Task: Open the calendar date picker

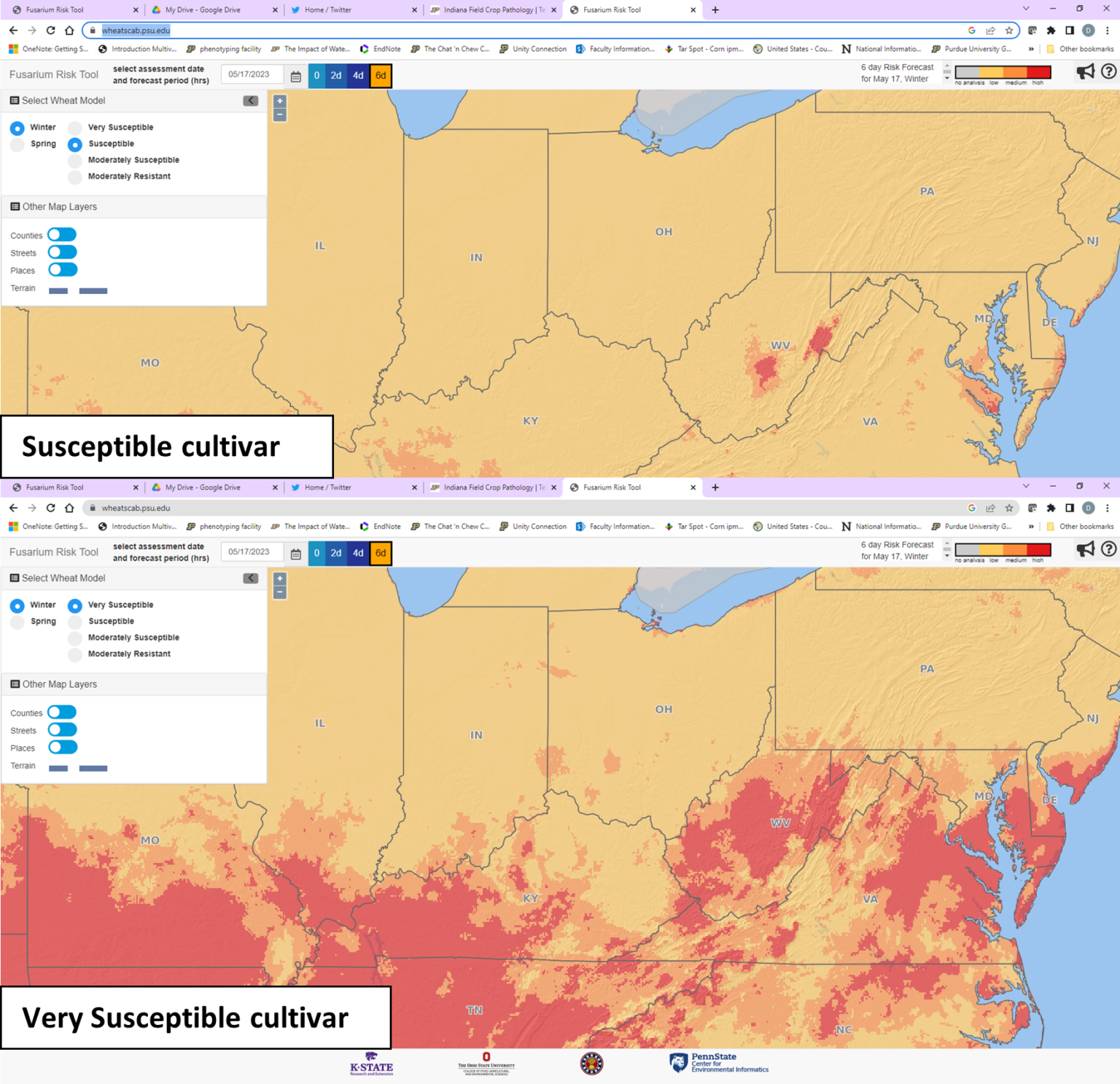Action: (x=296, y=74)
